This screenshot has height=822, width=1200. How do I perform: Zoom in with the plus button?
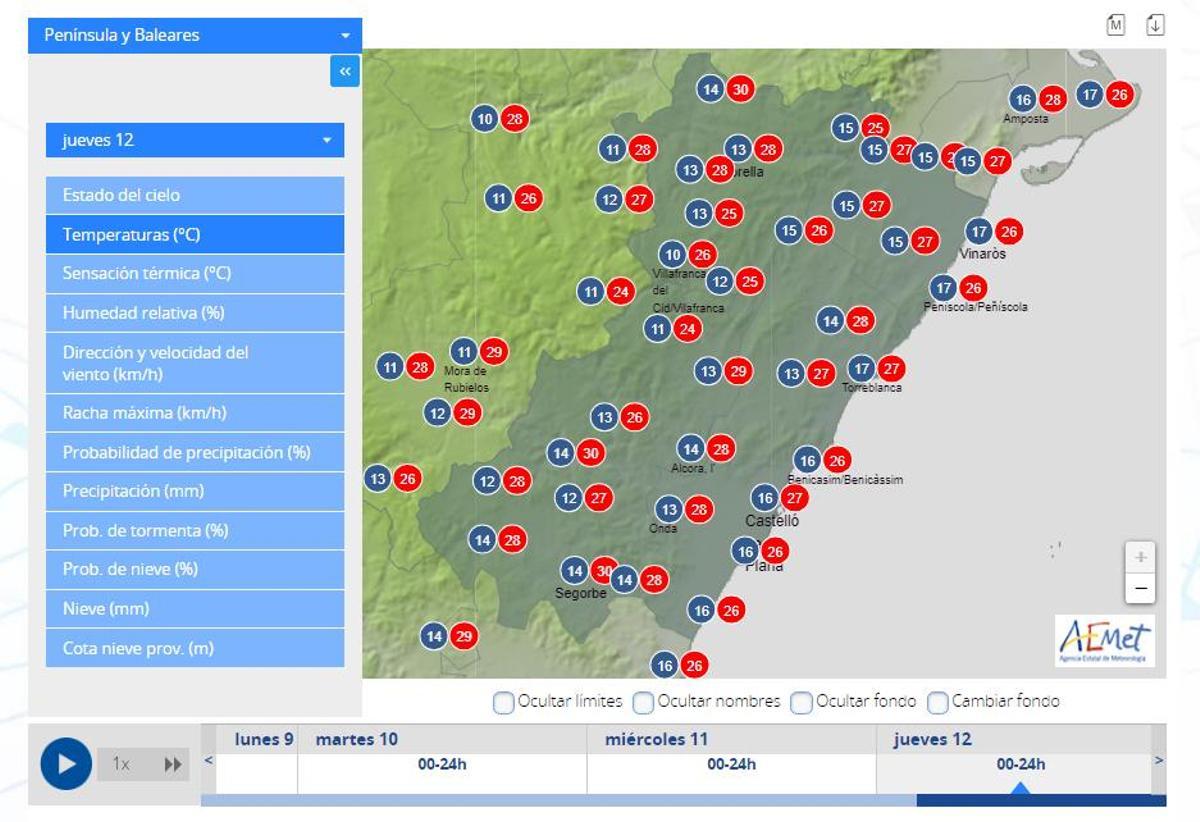pos(1140,557)
